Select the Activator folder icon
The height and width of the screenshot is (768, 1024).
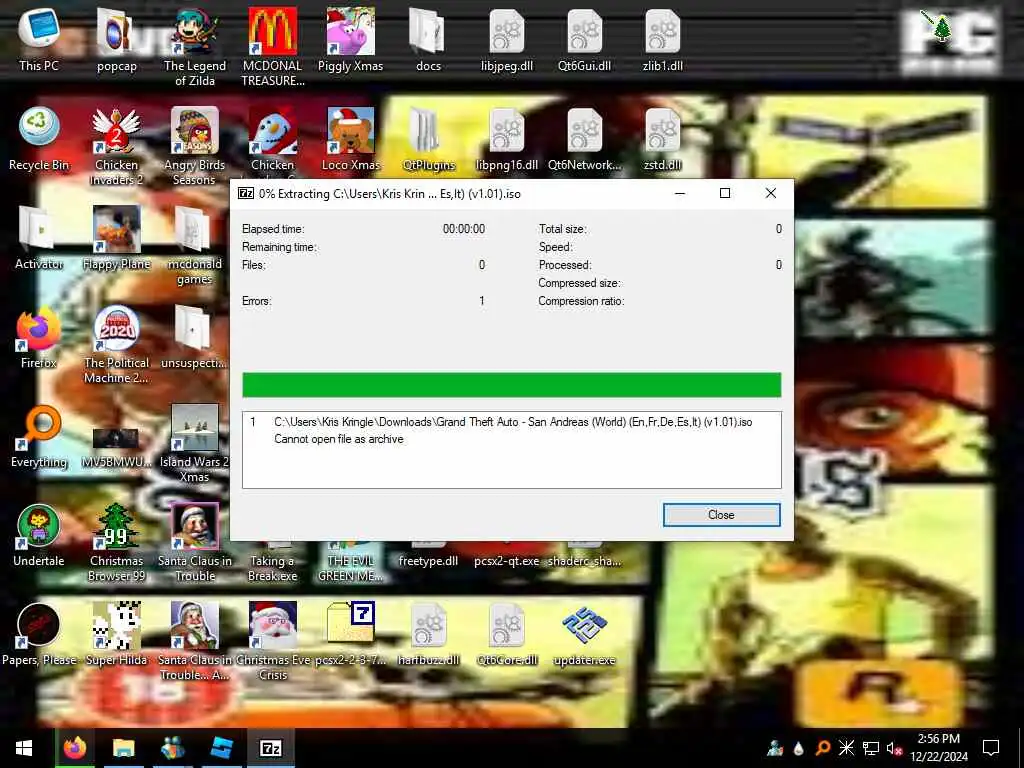point(39,238)
